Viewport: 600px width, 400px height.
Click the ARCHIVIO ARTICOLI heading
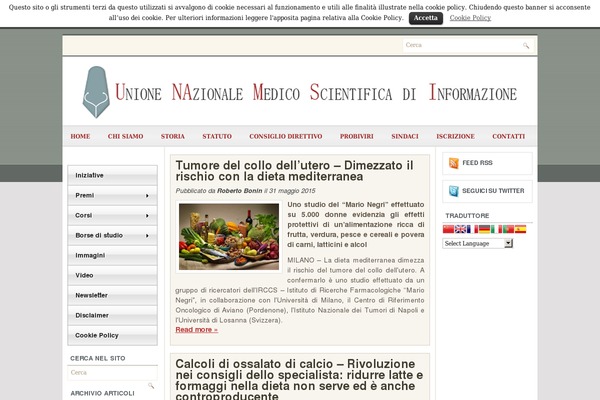tap(102, 393)
